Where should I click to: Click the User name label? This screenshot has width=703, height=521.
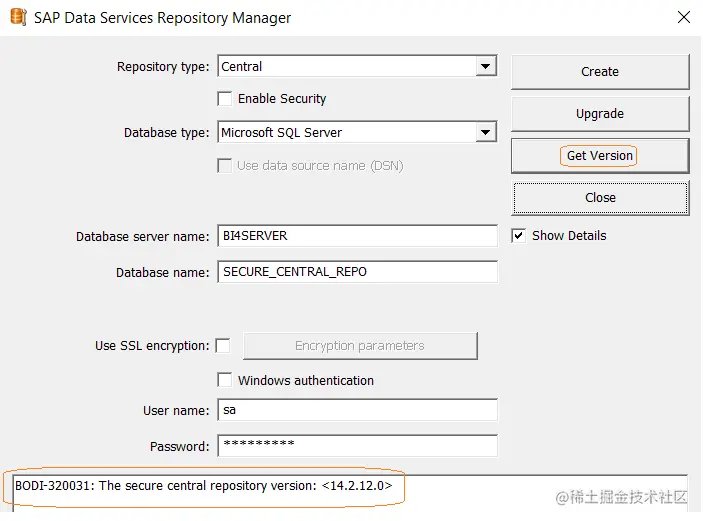point(176,411)
